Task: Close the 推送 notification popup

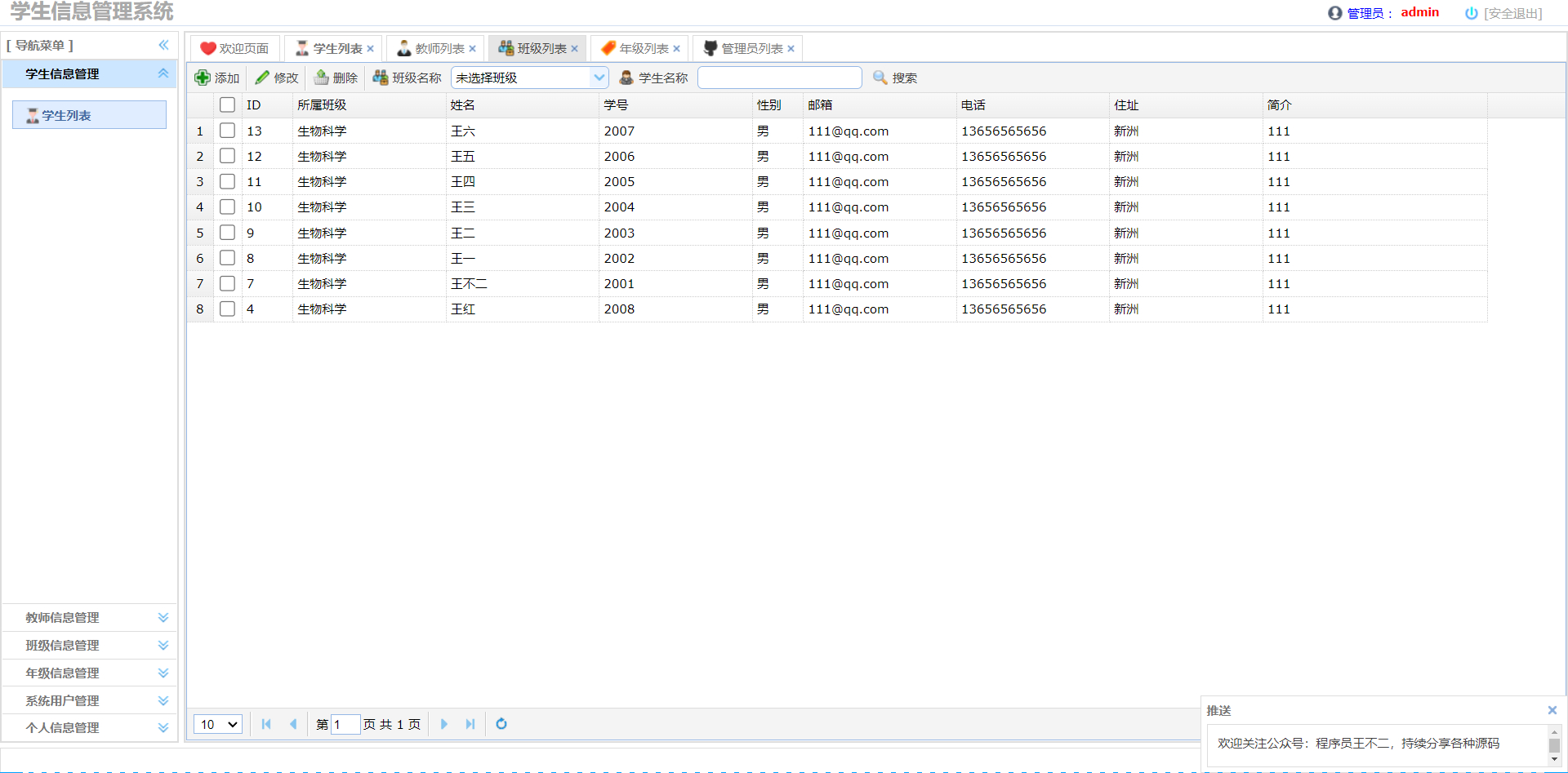Action: 1552,710
